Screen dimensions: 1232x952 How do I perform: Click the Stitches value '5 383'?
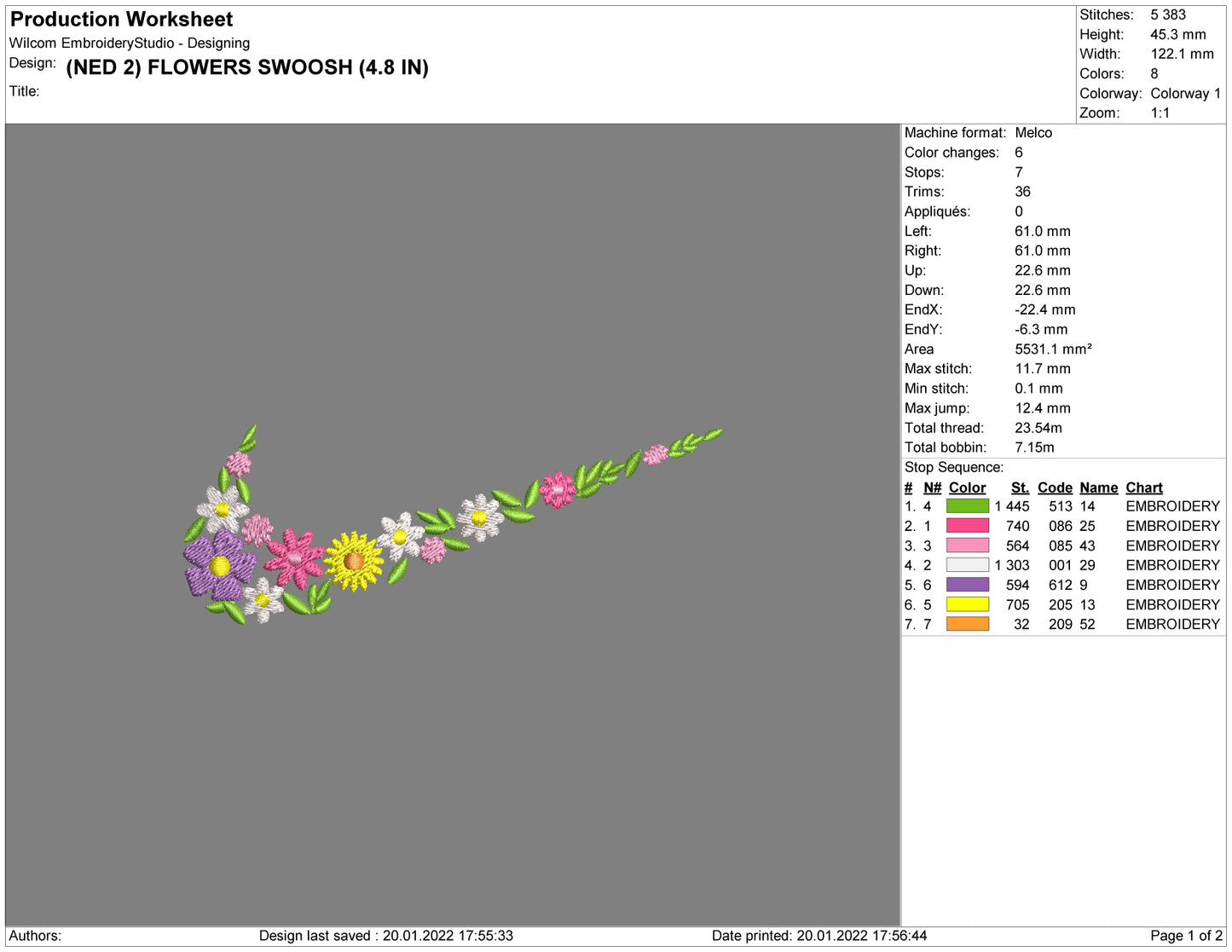(x=1168, y=14)
